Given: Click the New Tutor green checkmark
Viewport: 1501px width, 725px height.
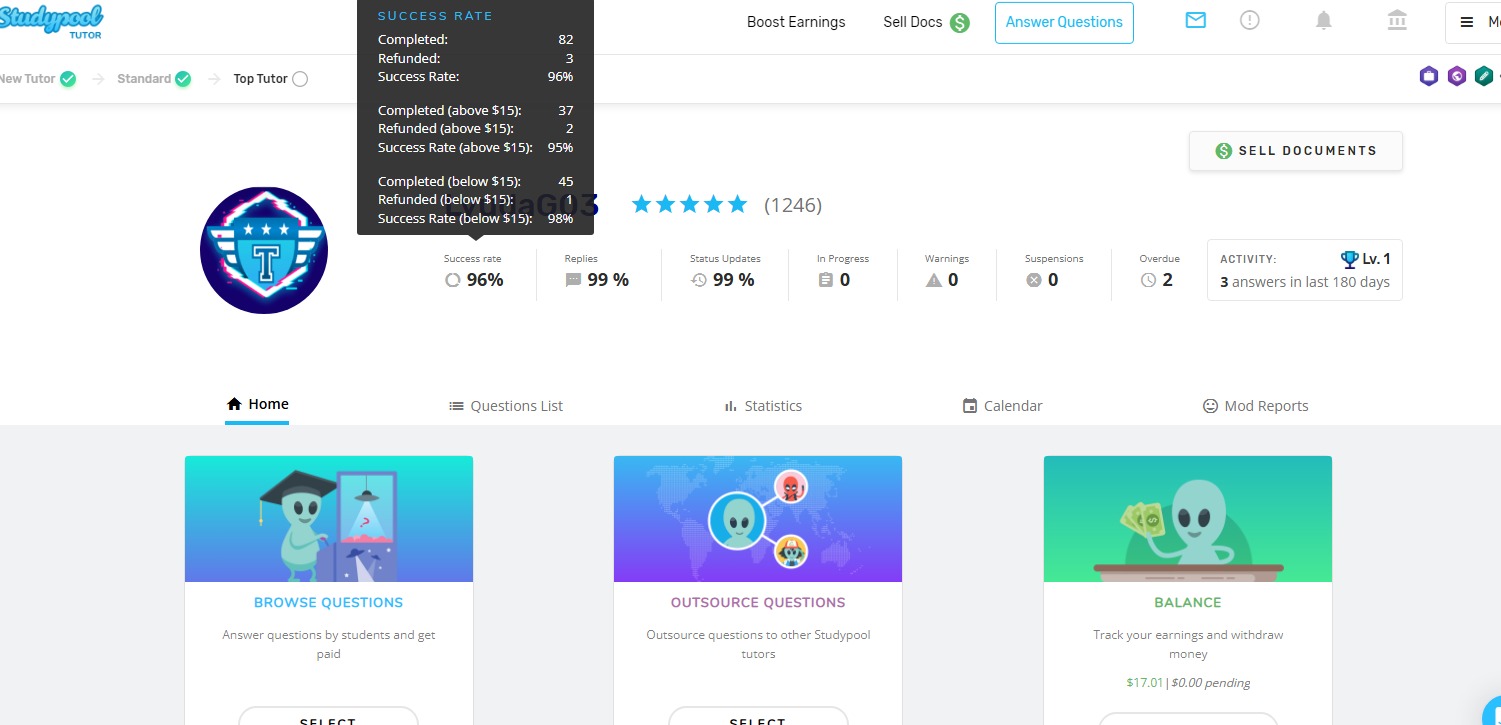Looking at the screenshot, I should tap(68, 79).
